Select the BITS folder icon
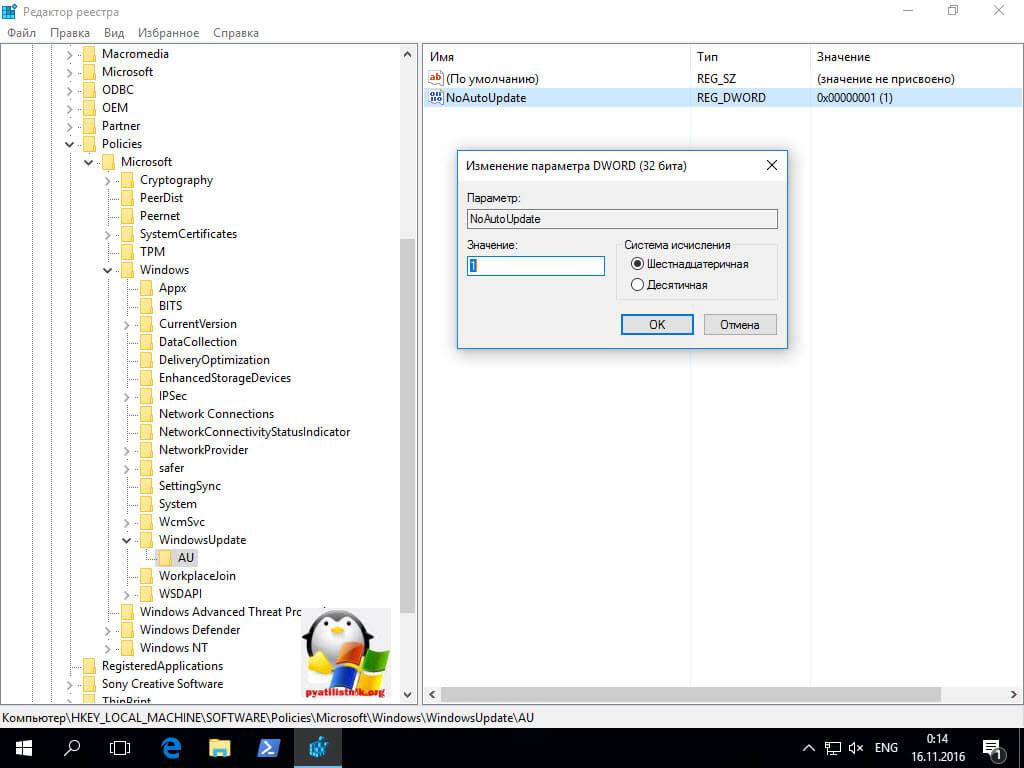The image size is (1024, 768). pos(147,306)
